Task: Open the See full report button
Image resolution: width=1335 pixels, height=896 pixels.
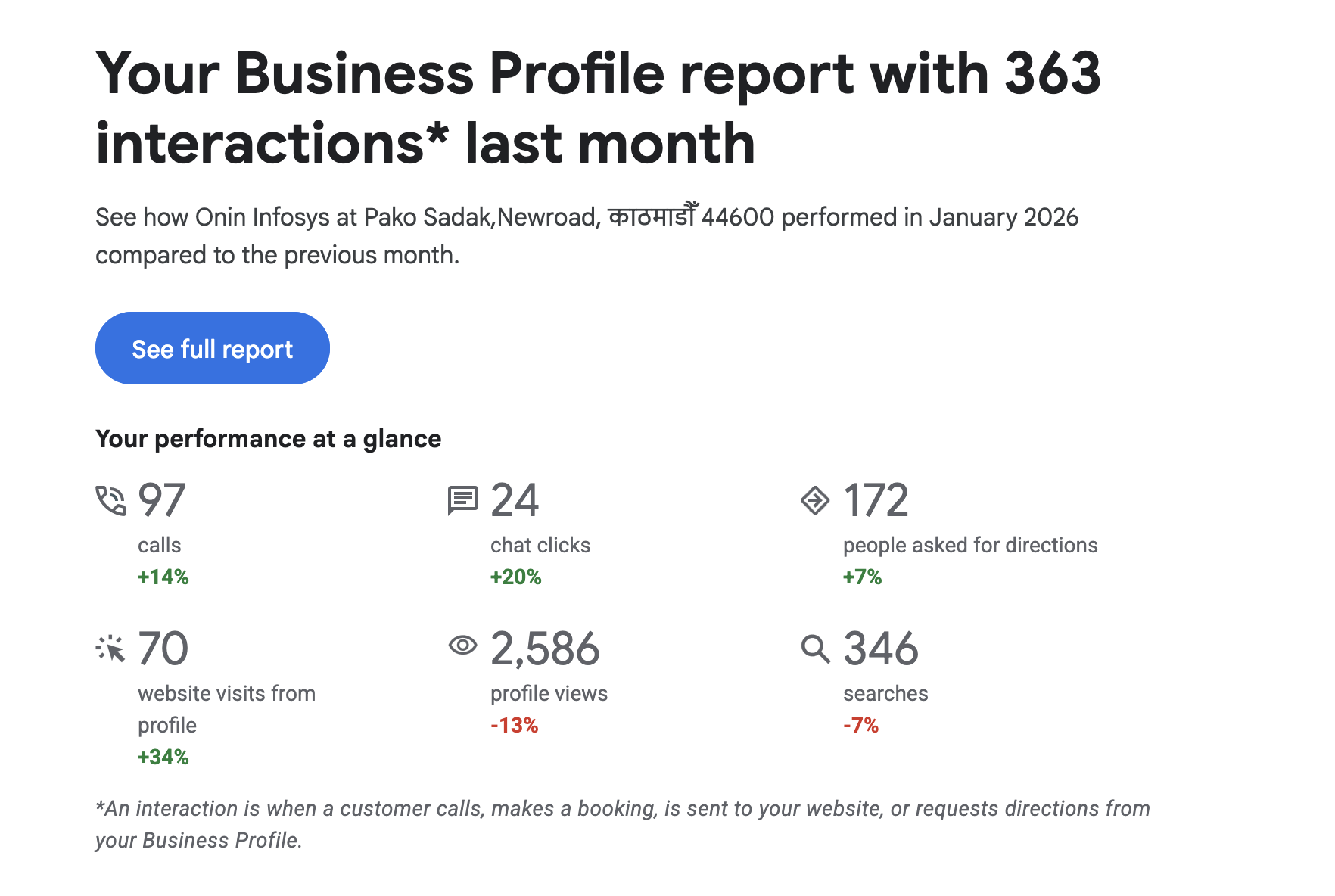Action: pos(212,348)
